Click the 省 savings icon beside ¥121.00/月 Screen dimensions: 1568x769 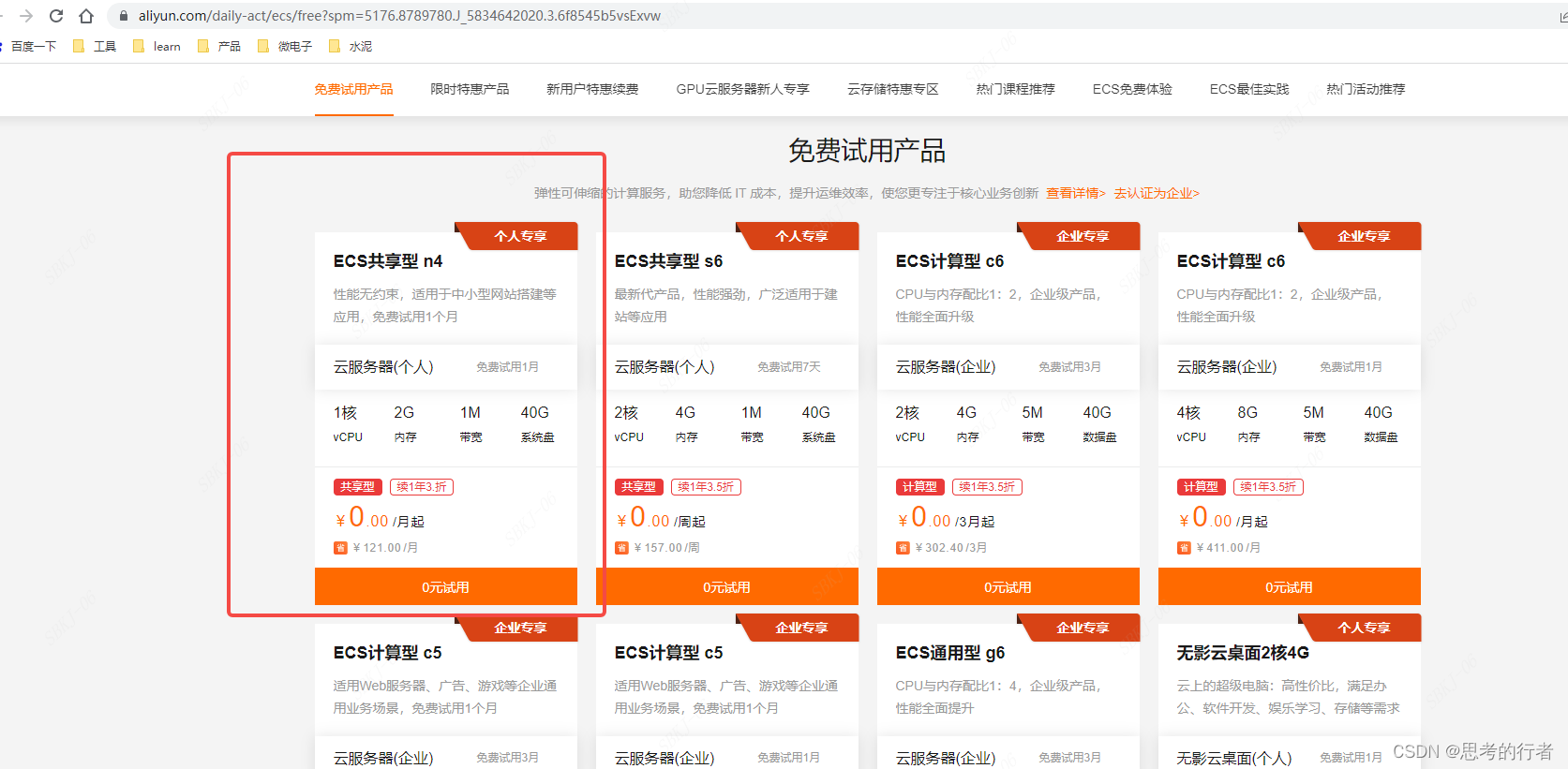(340, 548)
